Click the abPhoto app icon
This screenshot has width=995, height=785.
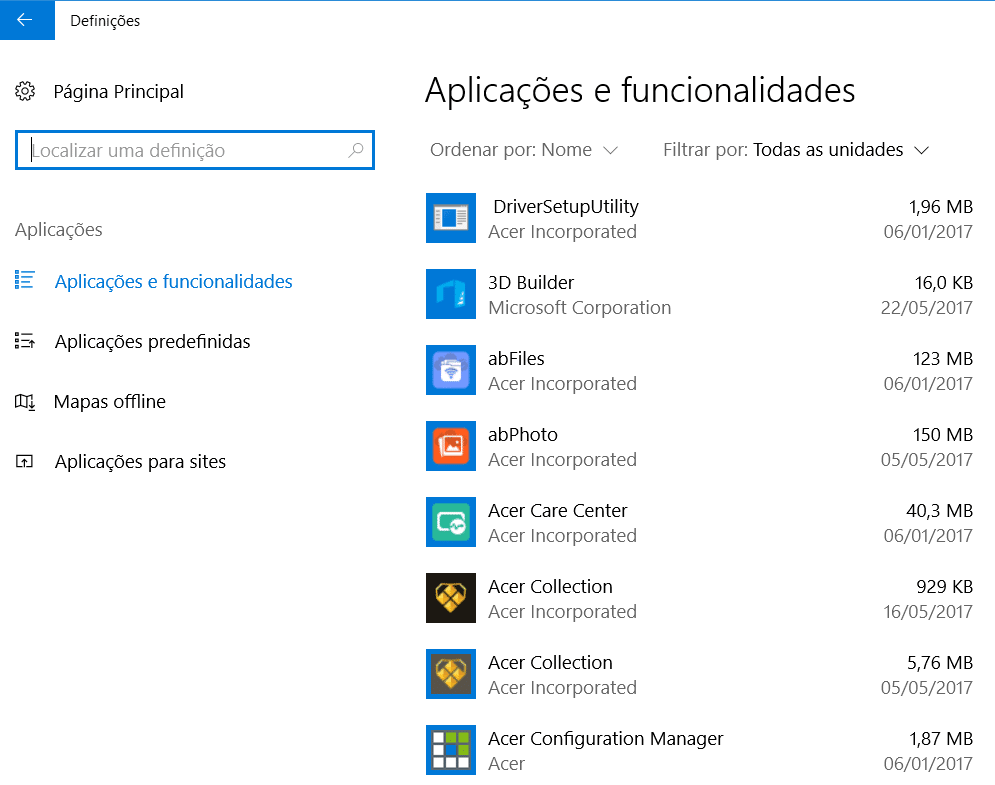[x=451, y=446]
